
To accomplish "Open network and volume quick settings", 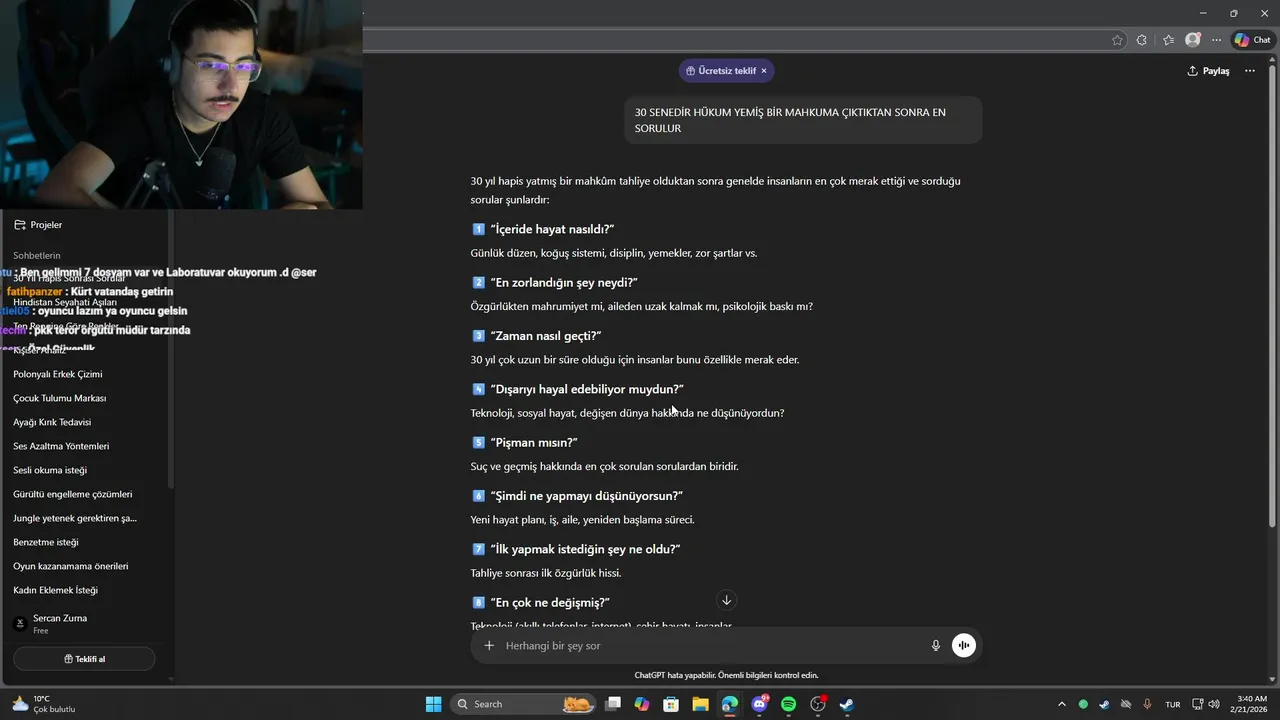I will coord(1207,704).
